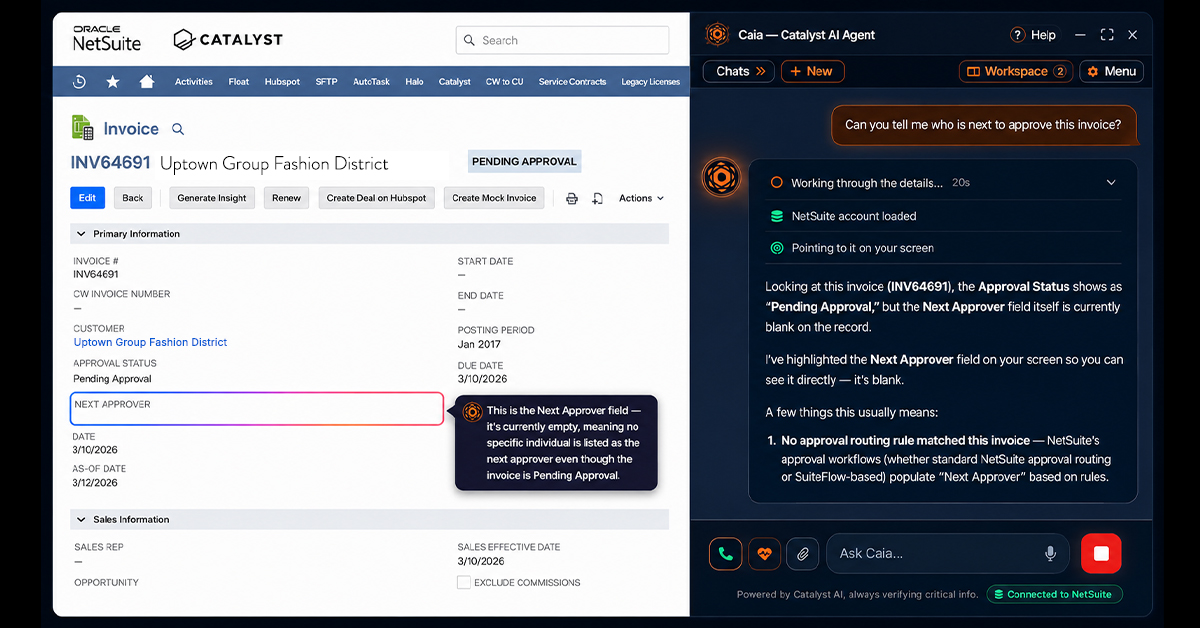1200x628 pixels.
Task: Stop Caia response with the red button
Action: pos(1101,553)
